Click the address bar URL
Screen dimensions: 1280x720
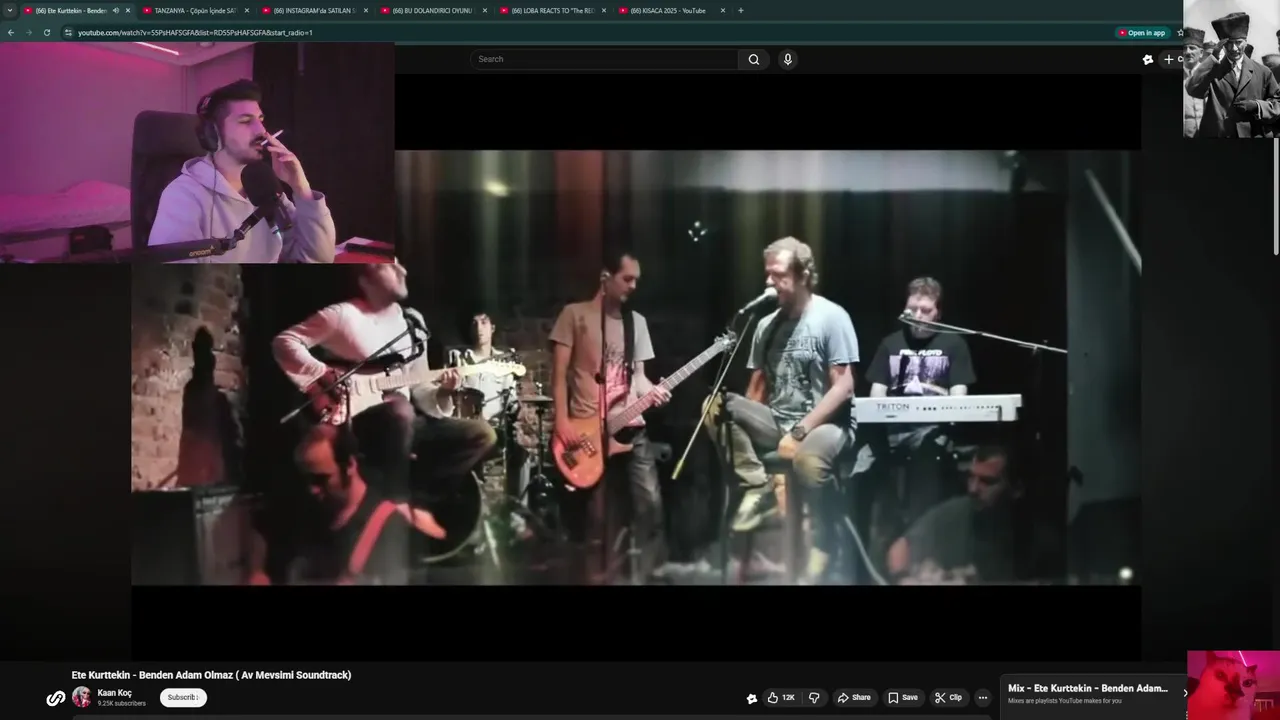[x=195, y=33]
